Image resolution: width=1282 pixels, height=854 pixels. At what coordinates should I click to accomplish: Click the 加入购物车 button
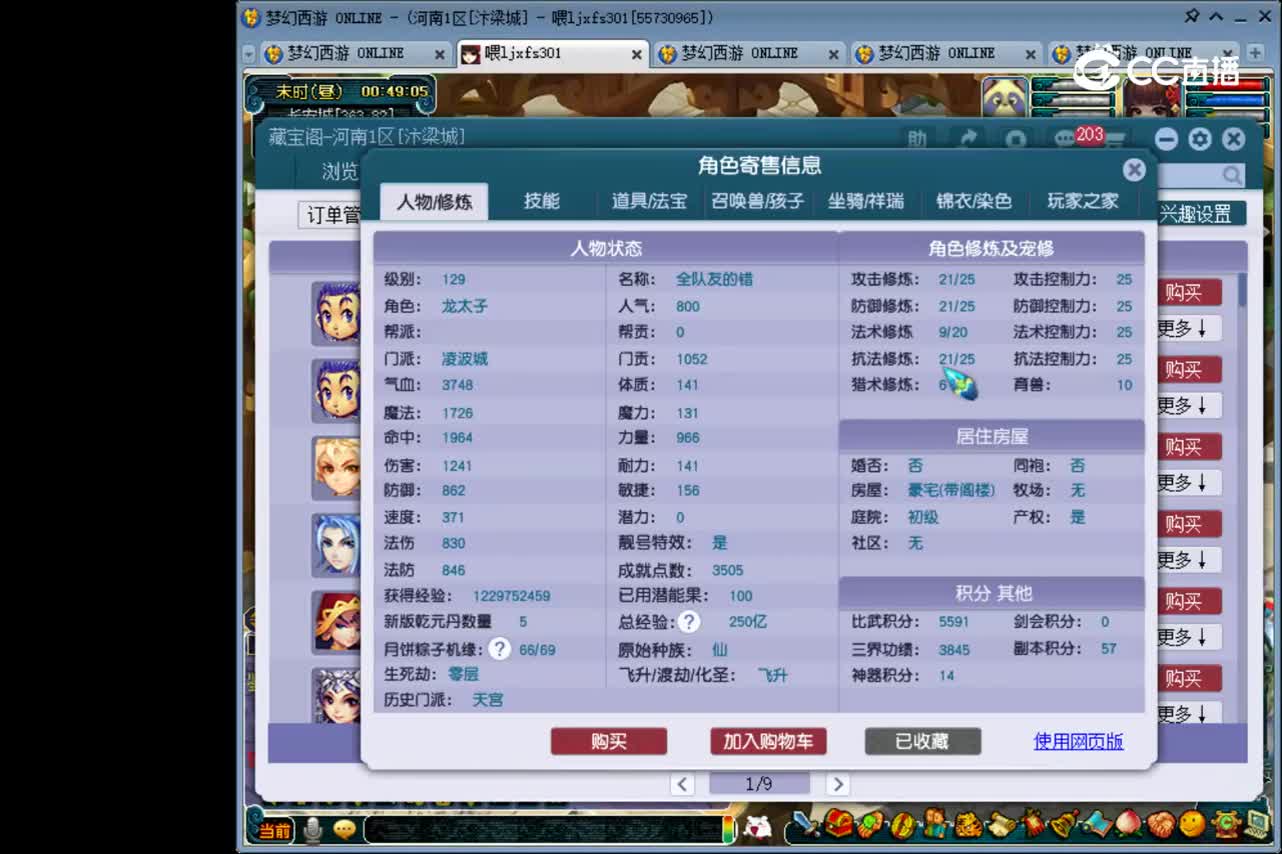768,741
